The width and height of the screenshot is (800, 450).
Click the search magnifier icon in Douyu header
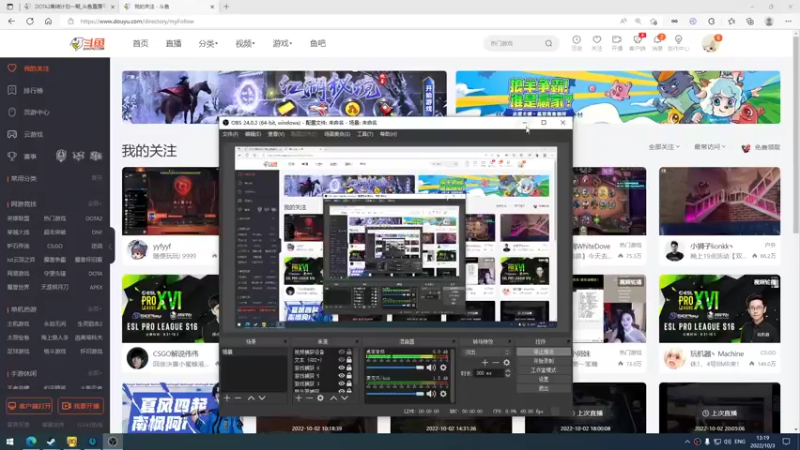[x=548, y=43]
